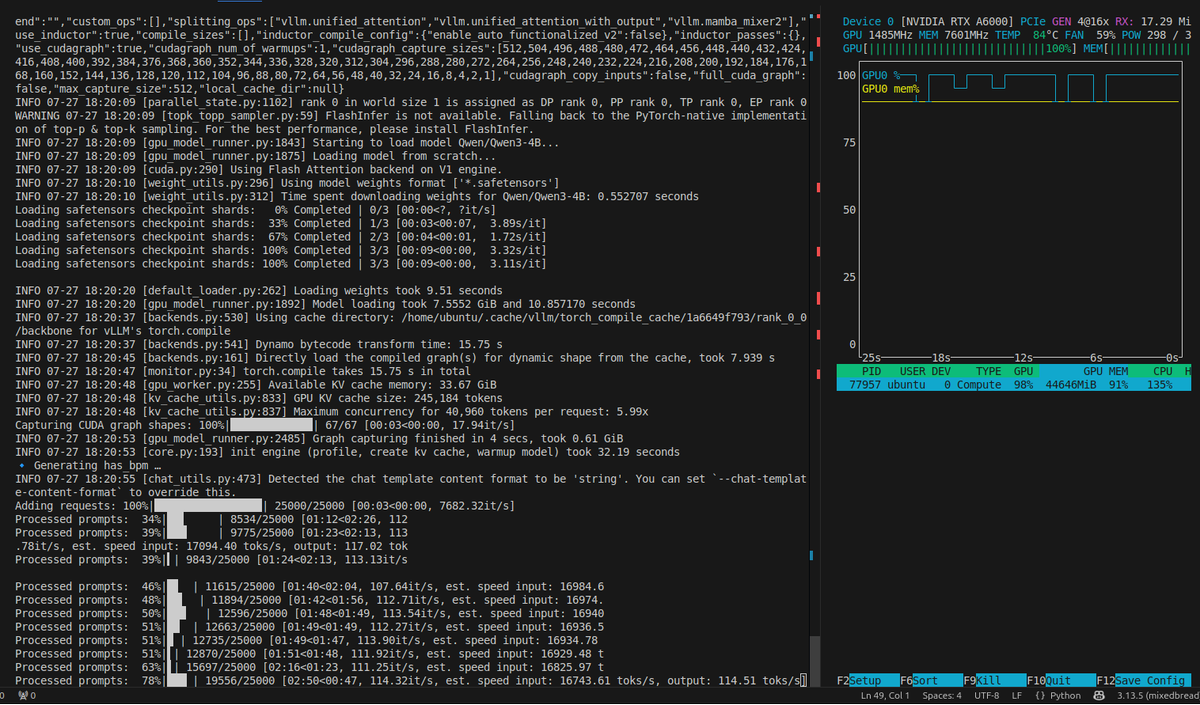Click 'GPU KV cache size: 245,184 tokens' line

tap(258, 398)
